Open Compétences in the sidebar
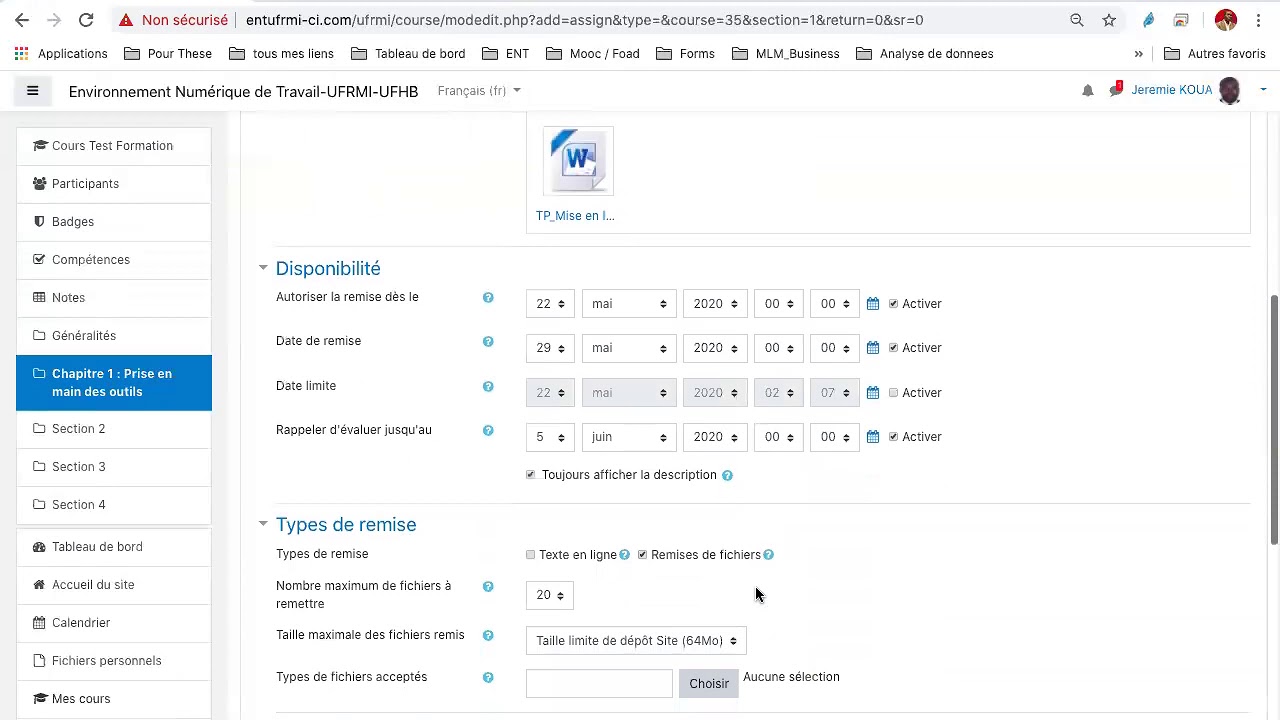1280x720 pixels. click(114, 260)
